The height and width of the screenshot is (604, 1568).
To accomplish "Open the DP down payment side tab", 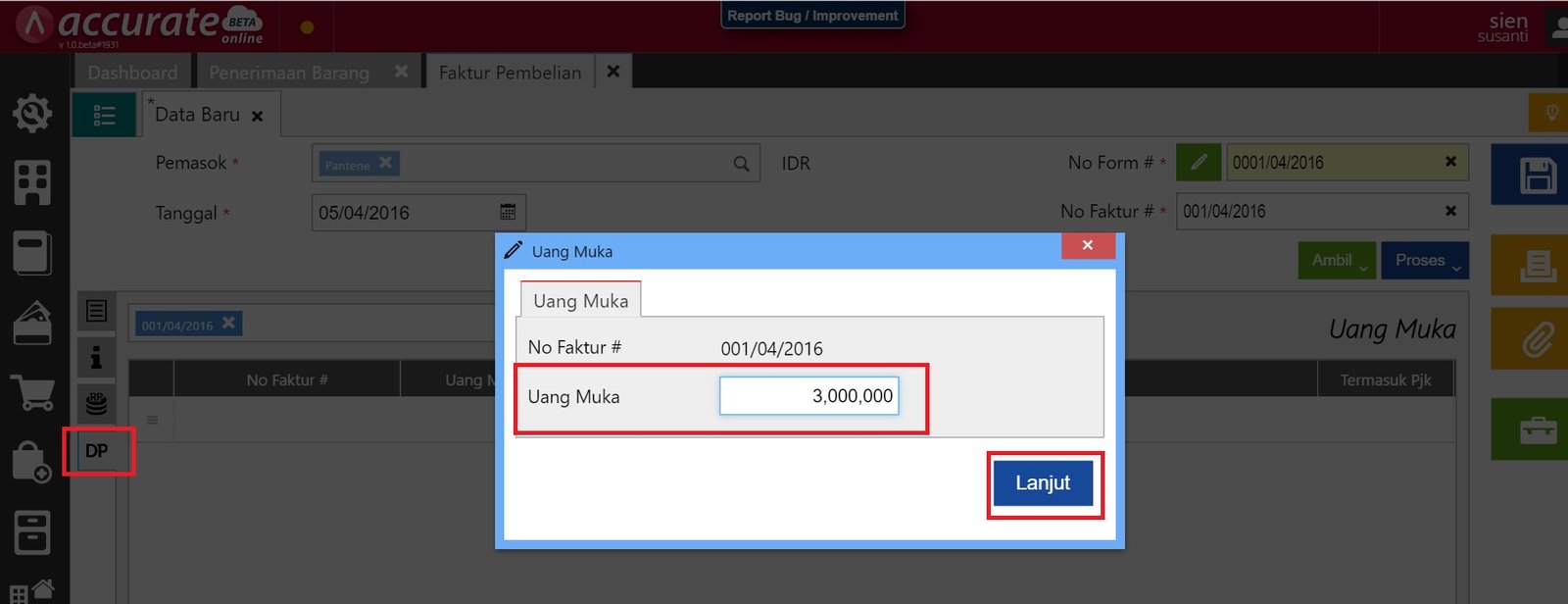I will tap(97, 451).
